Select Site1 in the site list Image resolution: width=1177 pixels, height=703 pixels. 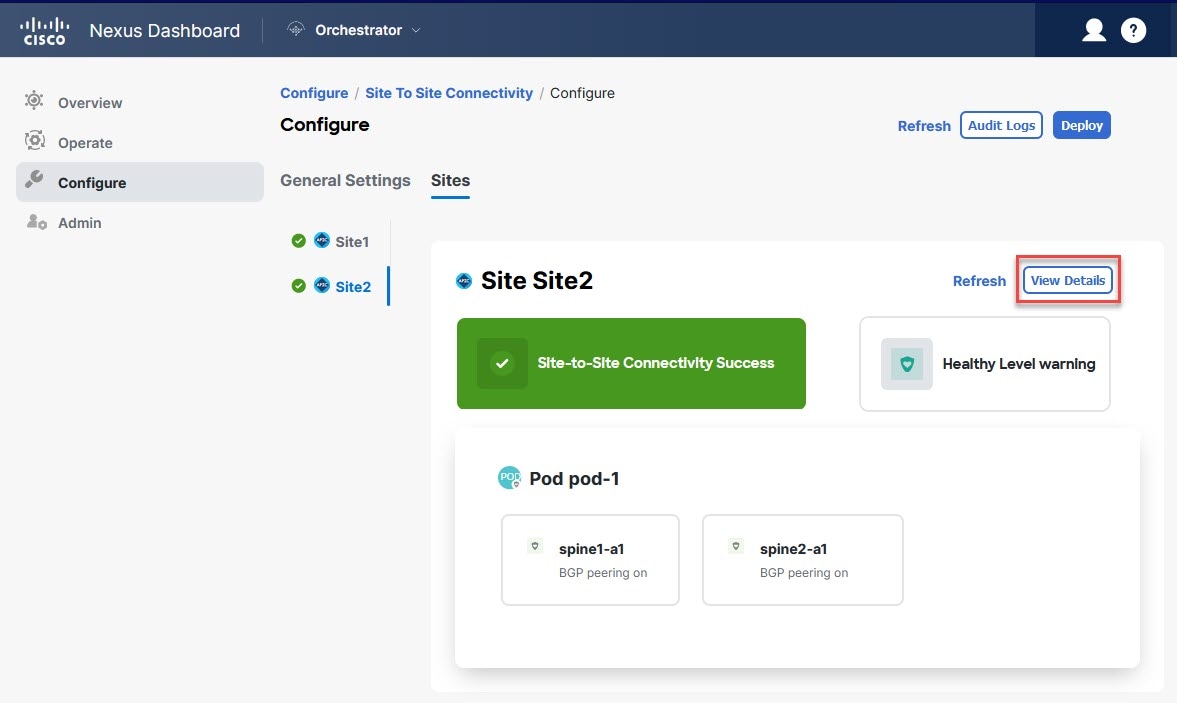[x=352, y=242]
